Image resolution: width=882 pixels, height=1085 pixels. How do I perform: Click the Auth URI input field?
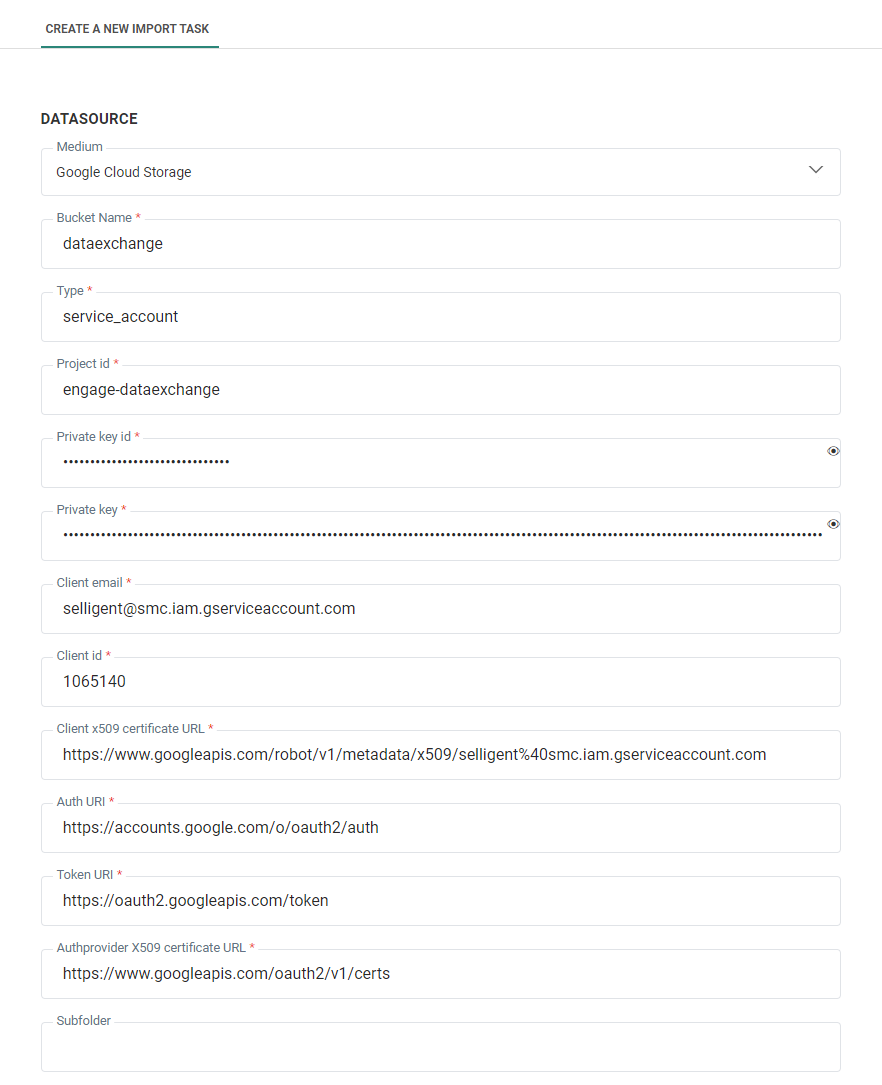(440, 828)
